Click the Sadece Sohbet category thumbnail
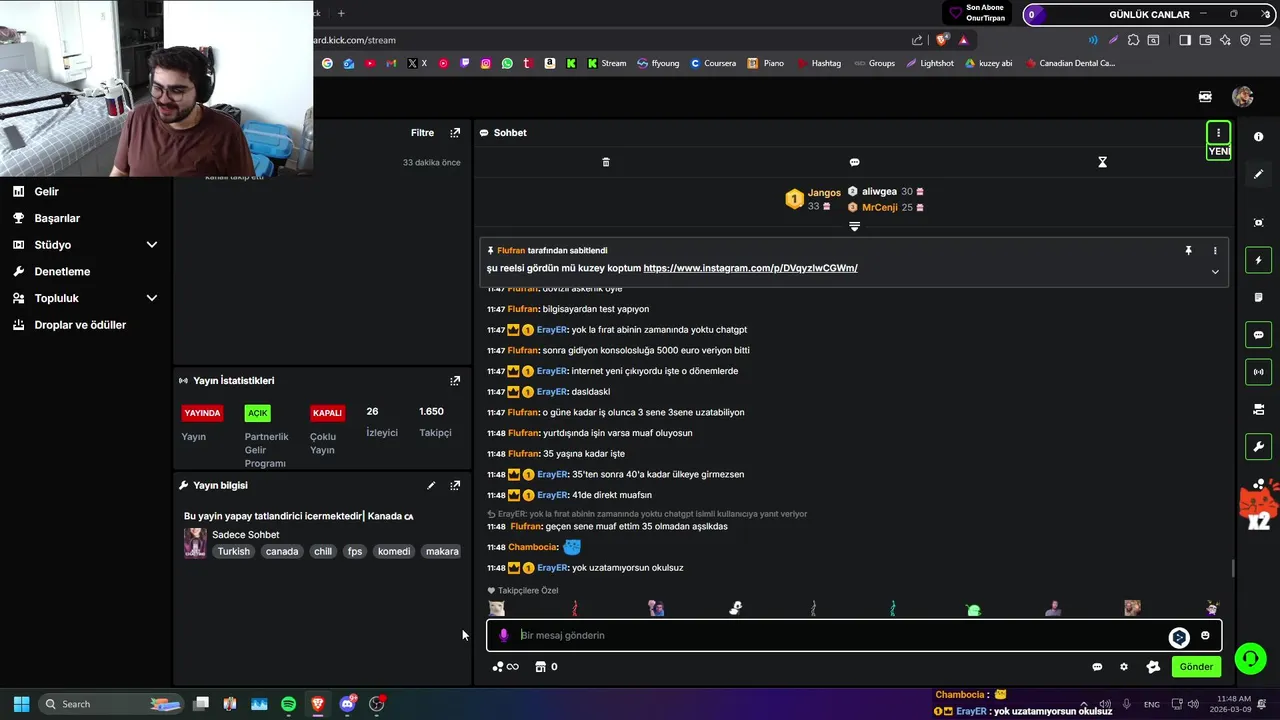 [x=195, y=543]
